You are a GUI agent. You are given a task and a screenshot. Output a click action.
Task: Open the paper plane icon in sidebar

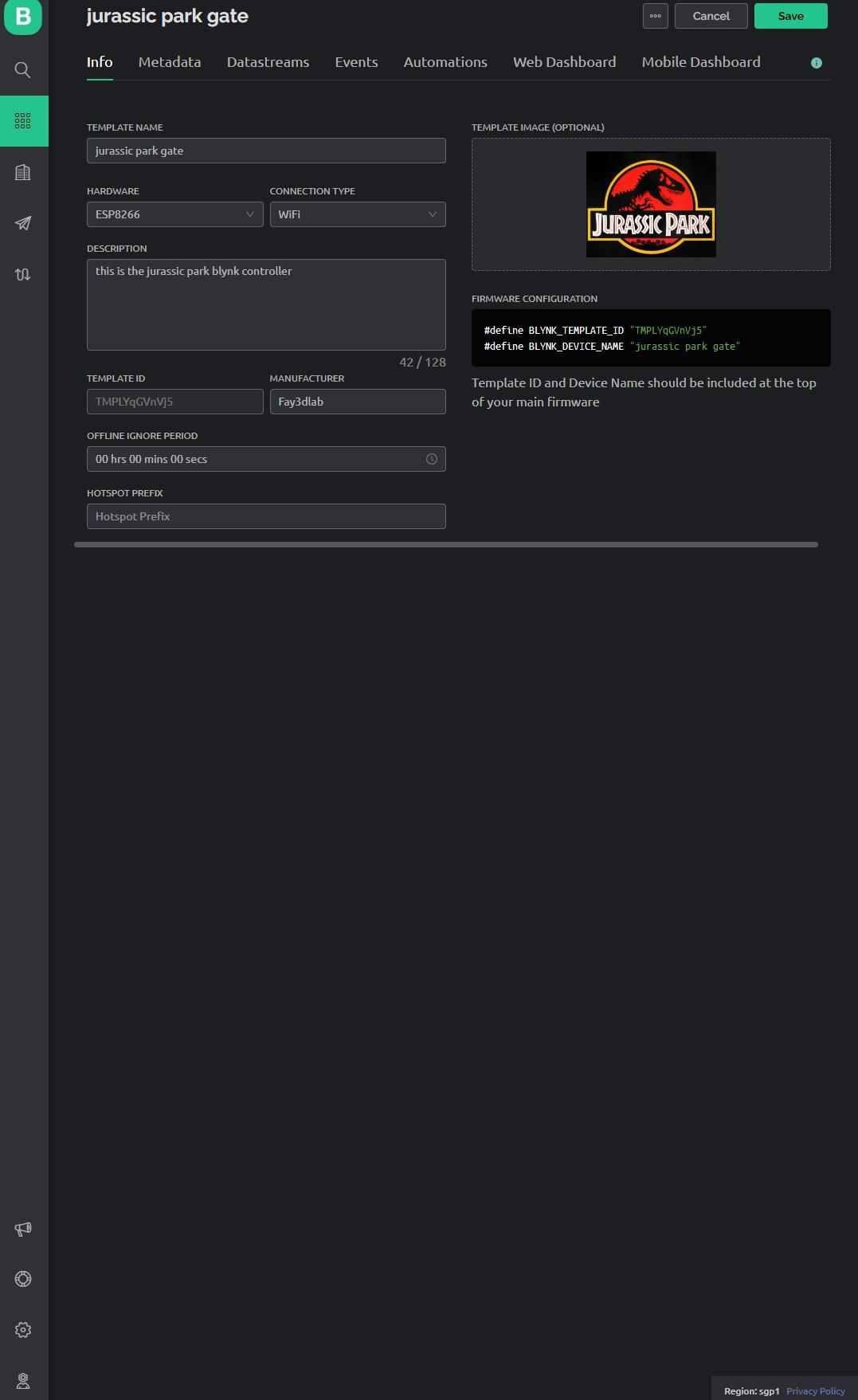(23, 223)
